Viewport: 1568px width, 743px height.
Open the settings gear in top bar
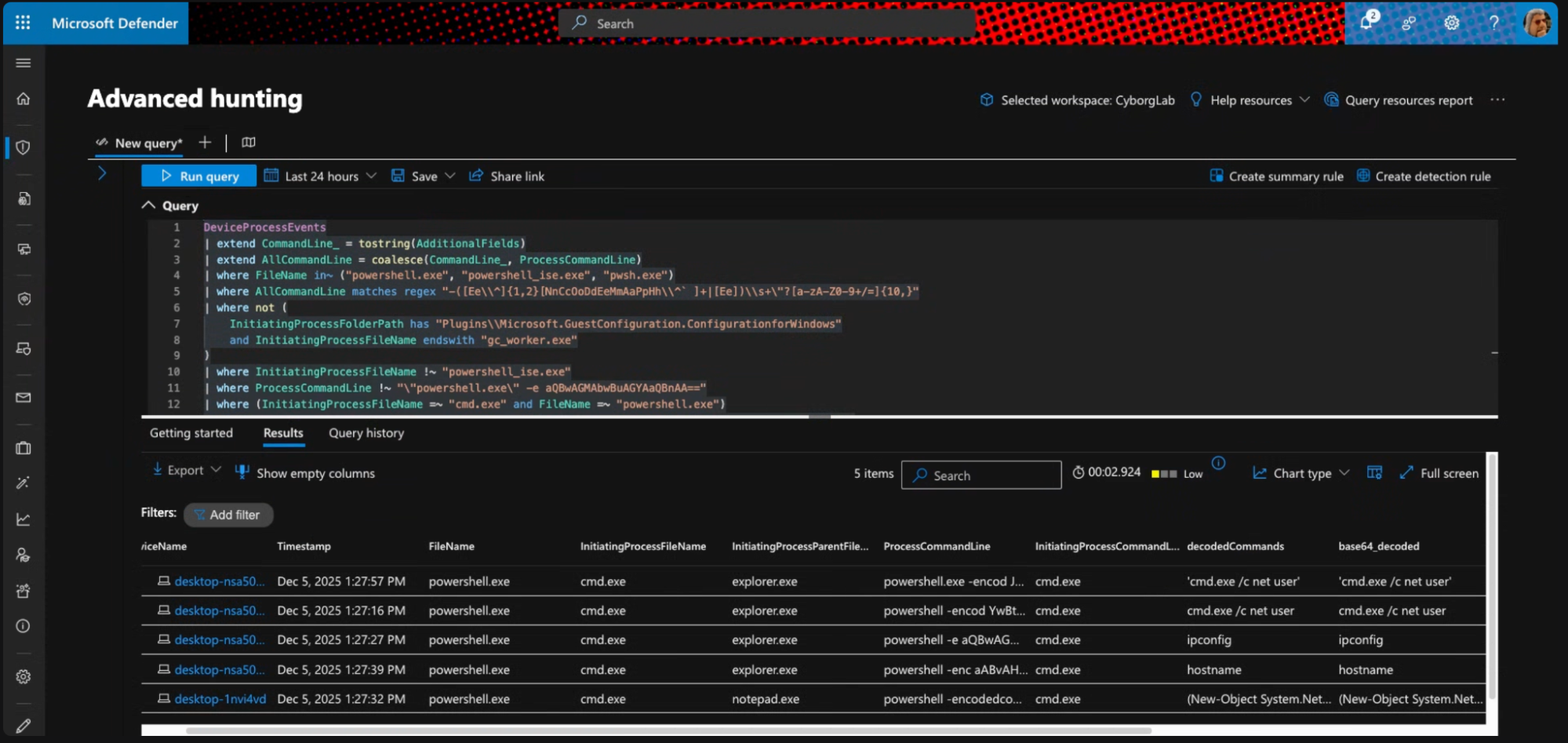pyautogui.click(x=1451, y=23)
